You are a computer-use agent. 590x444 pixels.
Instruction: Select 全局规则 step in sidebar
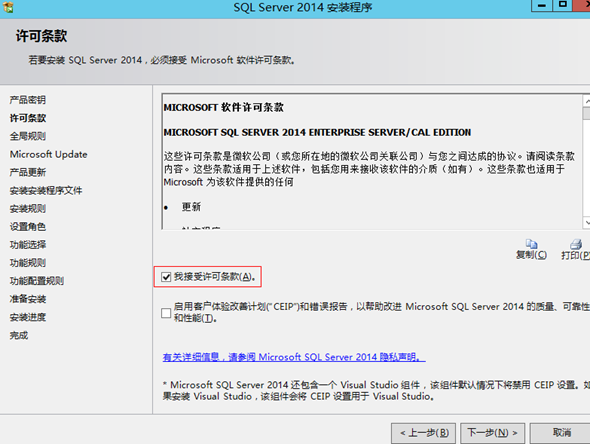coord(28,136)
